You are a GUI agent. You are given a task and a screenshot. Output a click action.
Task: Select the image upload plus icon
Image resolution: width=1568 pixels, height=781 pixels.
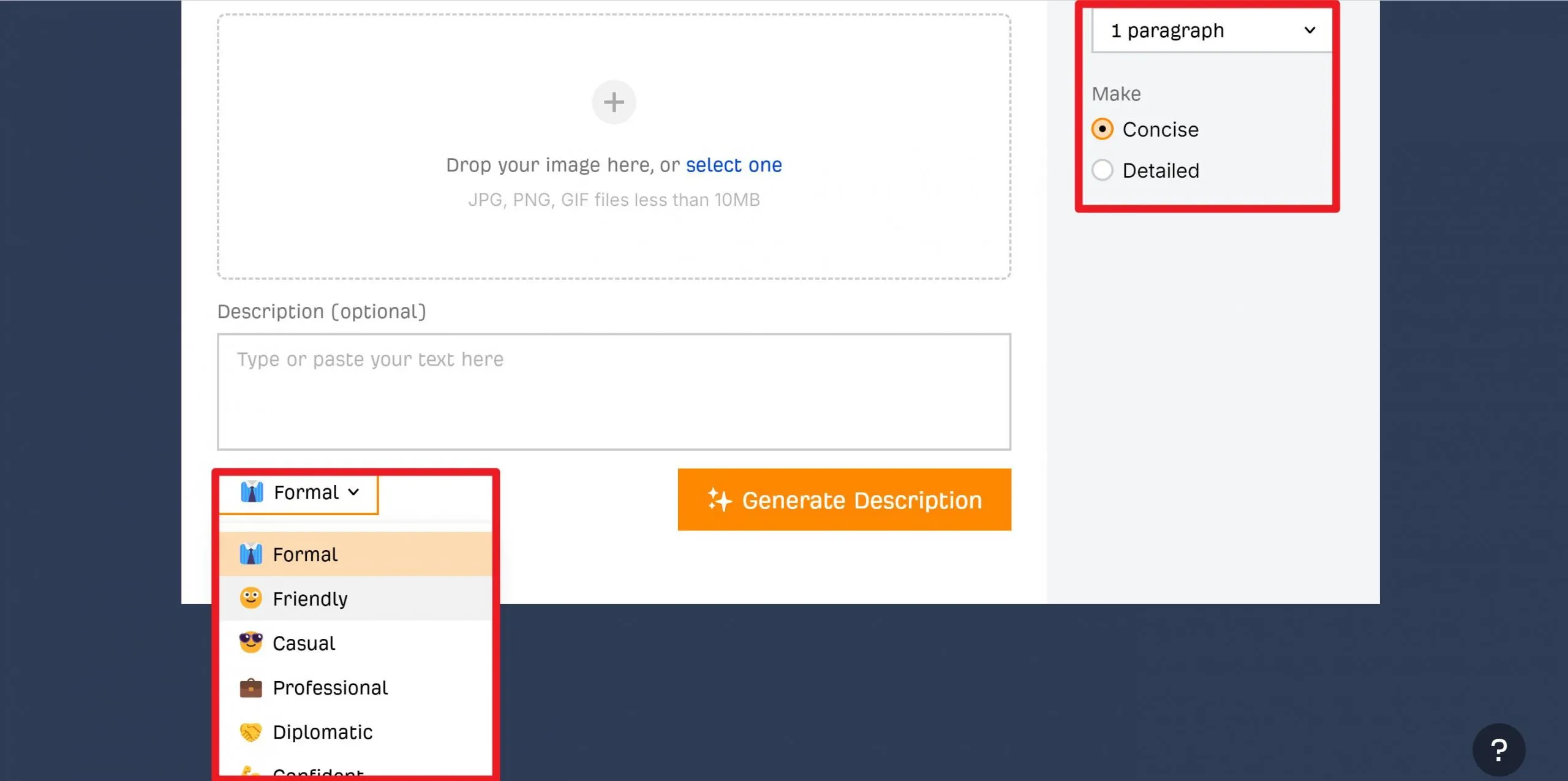614,102
